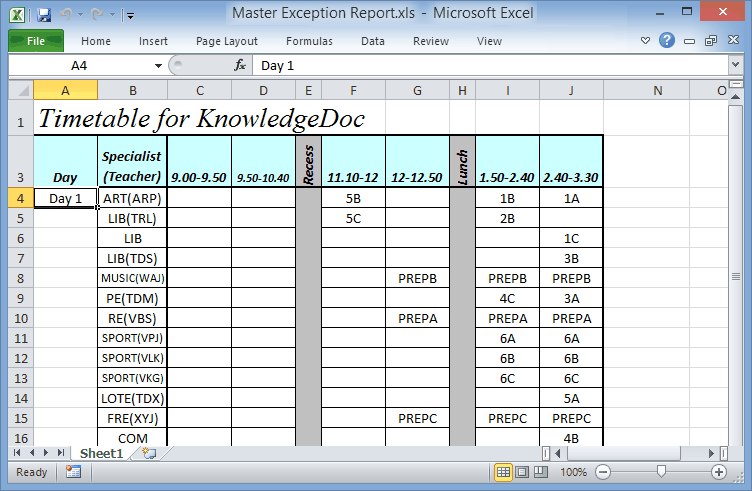Open the Page Layout tab
This screenshot has width=752, height=491.
227,41
